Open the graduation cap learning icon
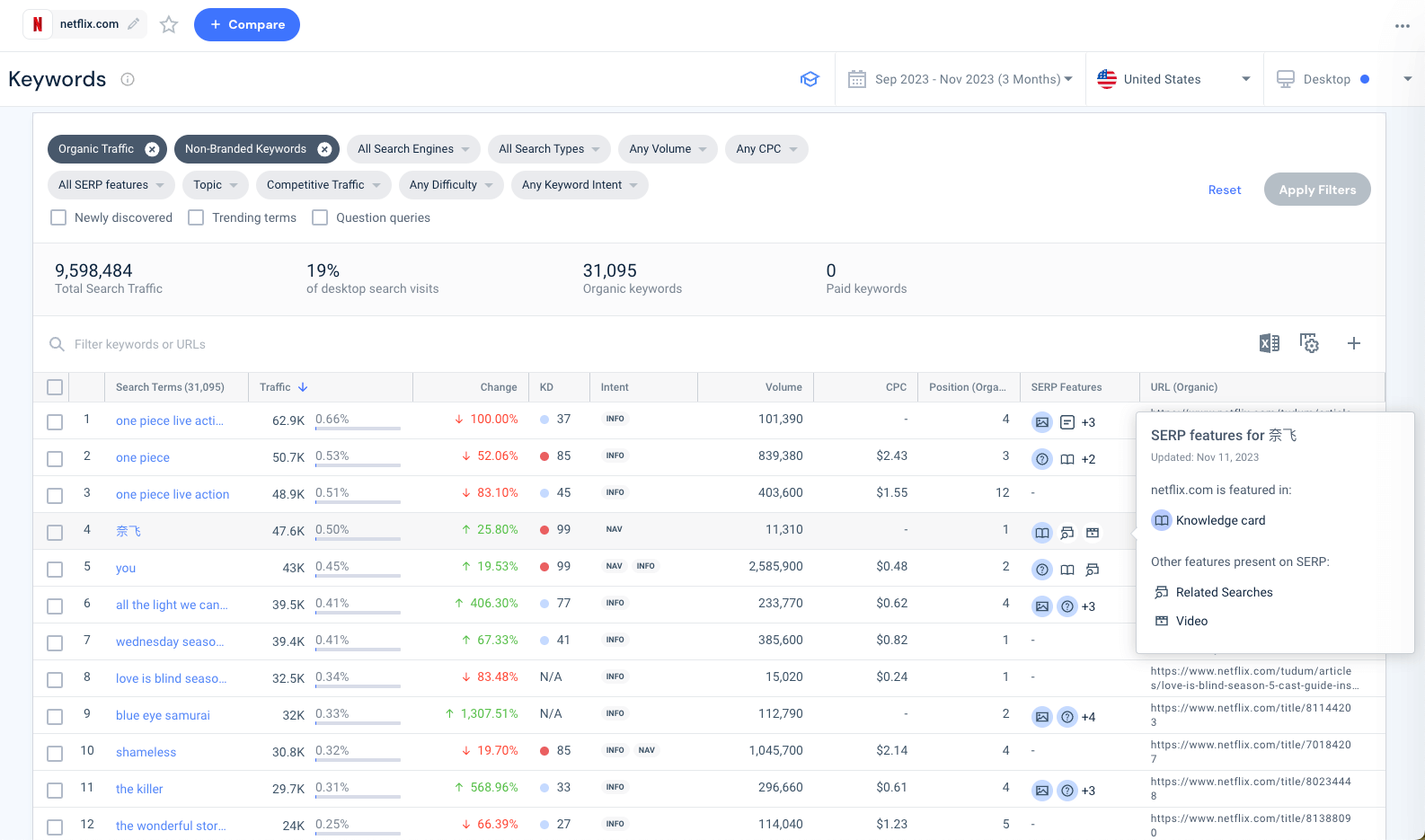This screenshot has height=840, width=1425. click(x=810, y=79)
